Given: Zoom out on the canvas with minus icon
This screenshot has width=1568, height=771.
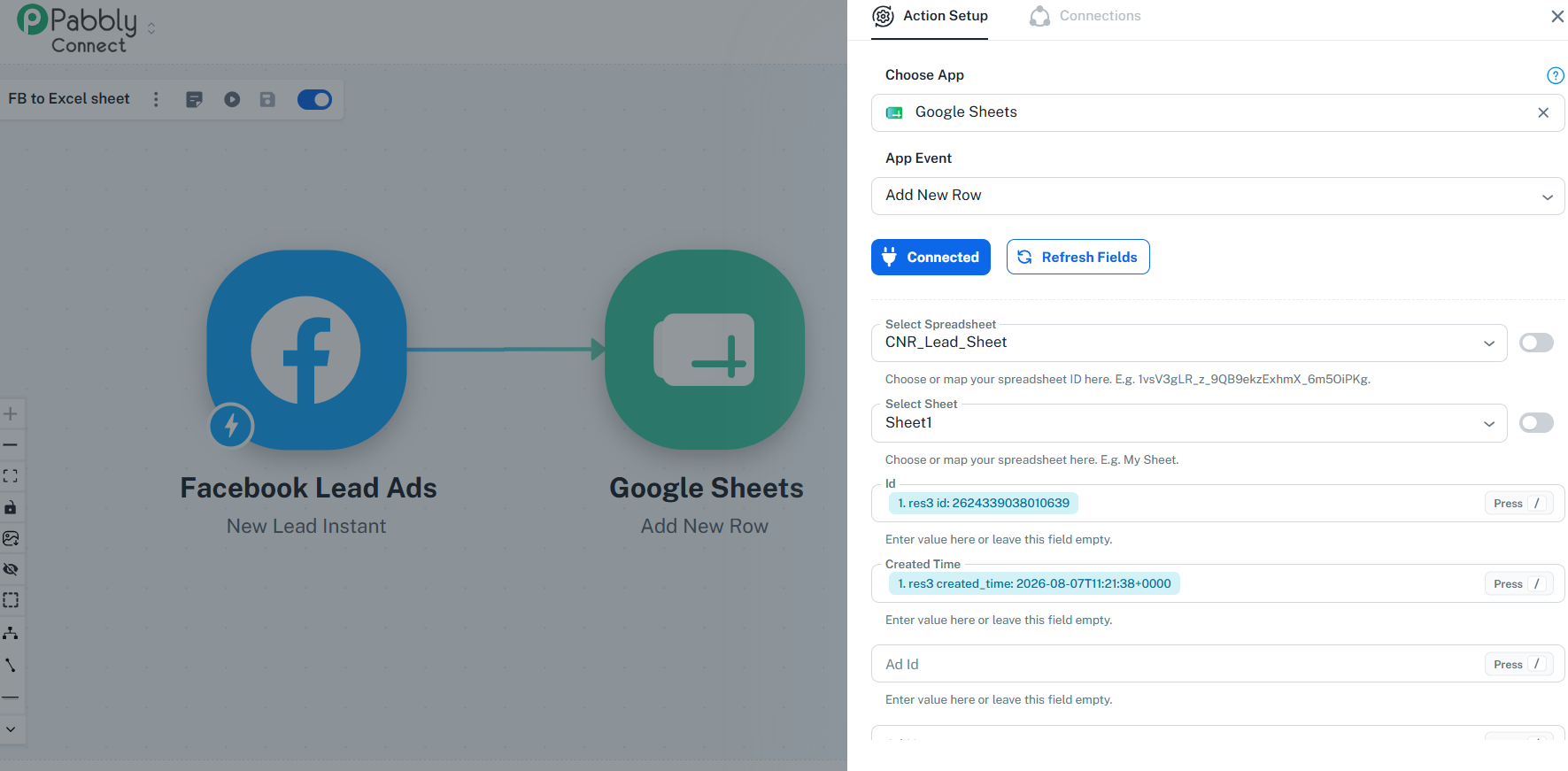Looking at the screenshot, I should 11,444.
